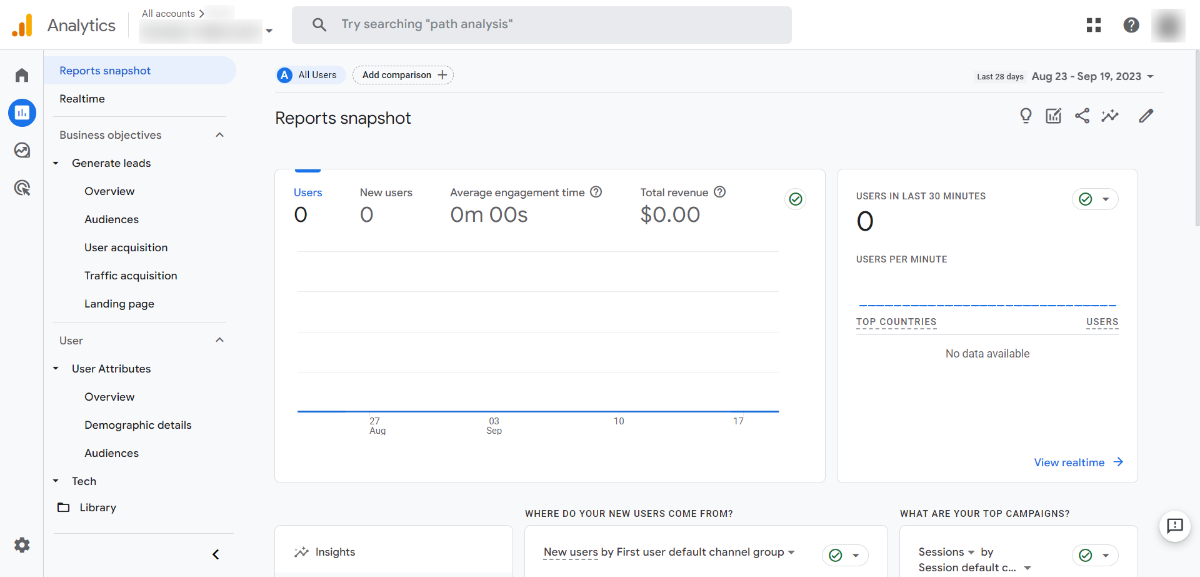Viewport: 1200px width, 577px height.
Task: Collapse the Generate leads tree group
Action: (x=57, y=163)
